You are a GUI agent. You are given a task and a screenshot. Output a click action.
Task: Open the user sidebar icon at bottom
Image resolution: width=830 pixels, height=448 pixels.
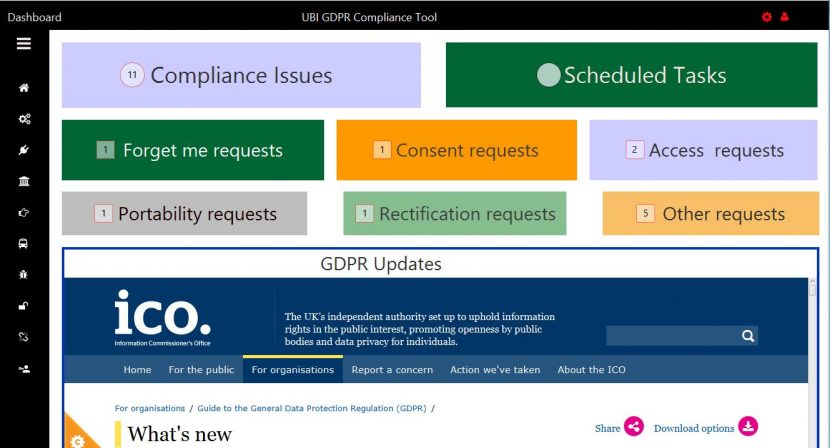point(24,369)
